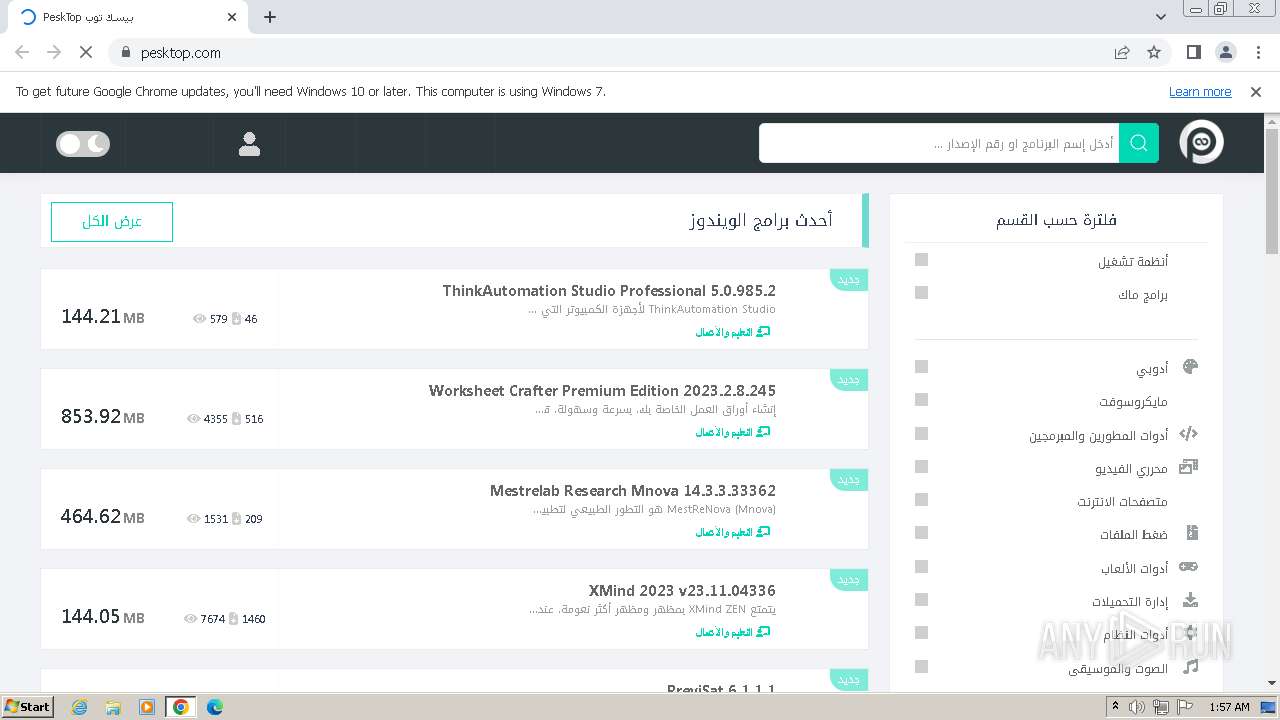
Task: Open Worksheet Crafter Premium Edition 2023.2.8.245
Action: pos(602,391)
